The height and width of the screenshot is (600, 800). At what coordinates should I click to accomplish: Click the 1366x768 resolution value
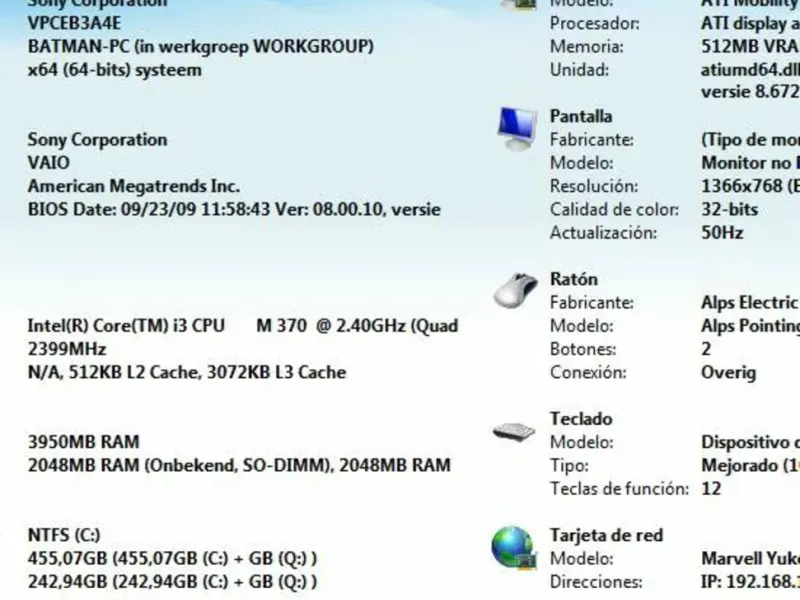pyautogui.click(x=751, y=186)
